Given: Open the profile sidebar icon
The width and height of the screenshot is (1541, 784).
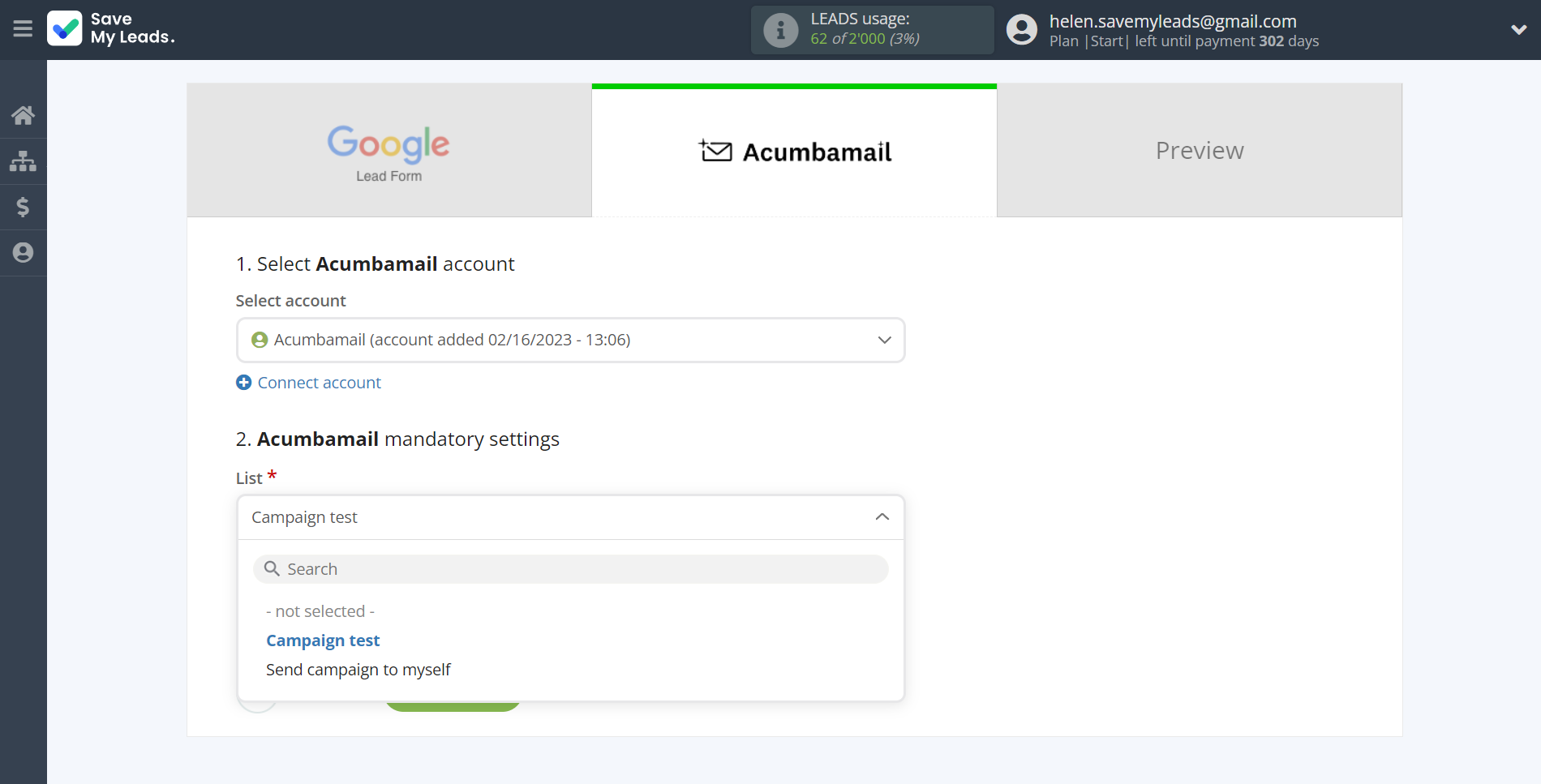Looking at the screenshot, I should [23, 252].
